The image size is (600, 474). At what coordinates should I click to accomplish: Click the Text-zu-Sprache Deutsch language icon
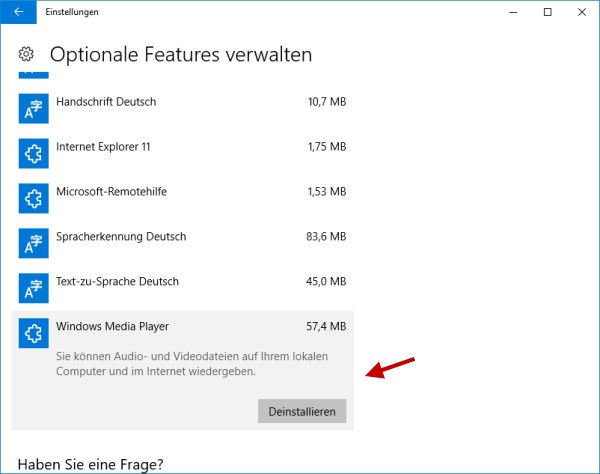34,288
